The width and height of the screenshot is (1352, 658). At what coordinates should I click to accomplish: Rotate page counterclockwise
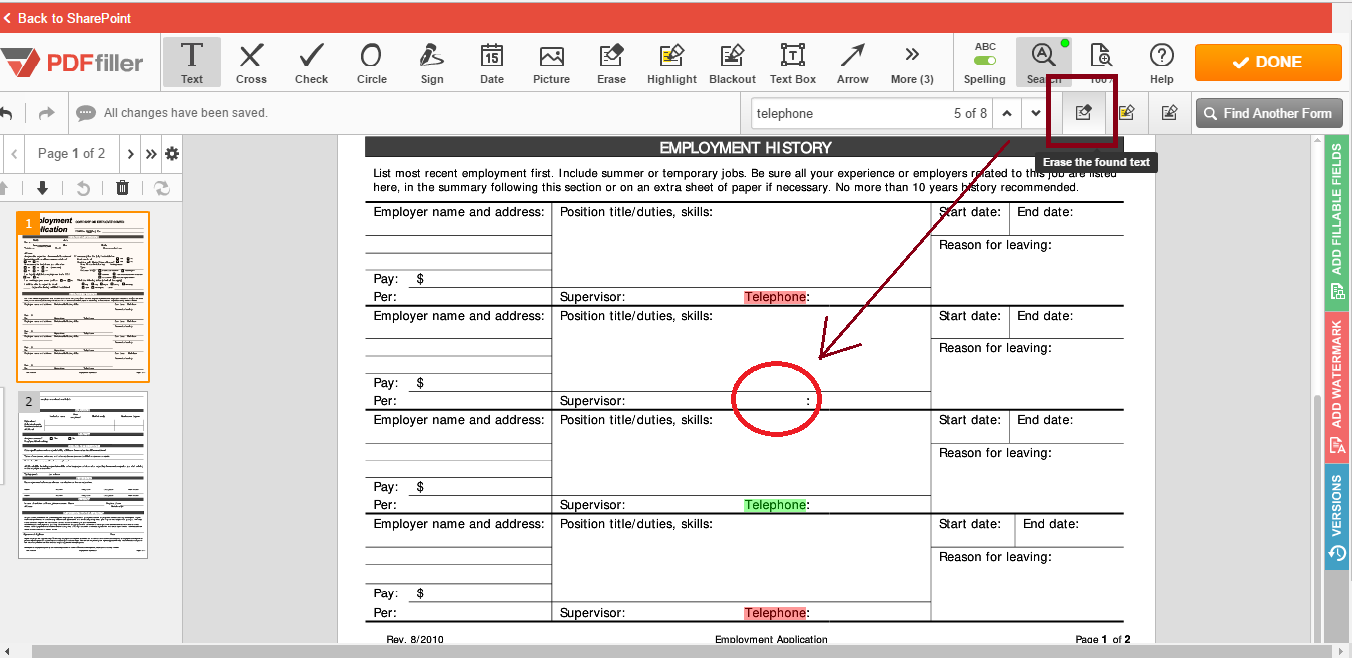coord(83,188)
